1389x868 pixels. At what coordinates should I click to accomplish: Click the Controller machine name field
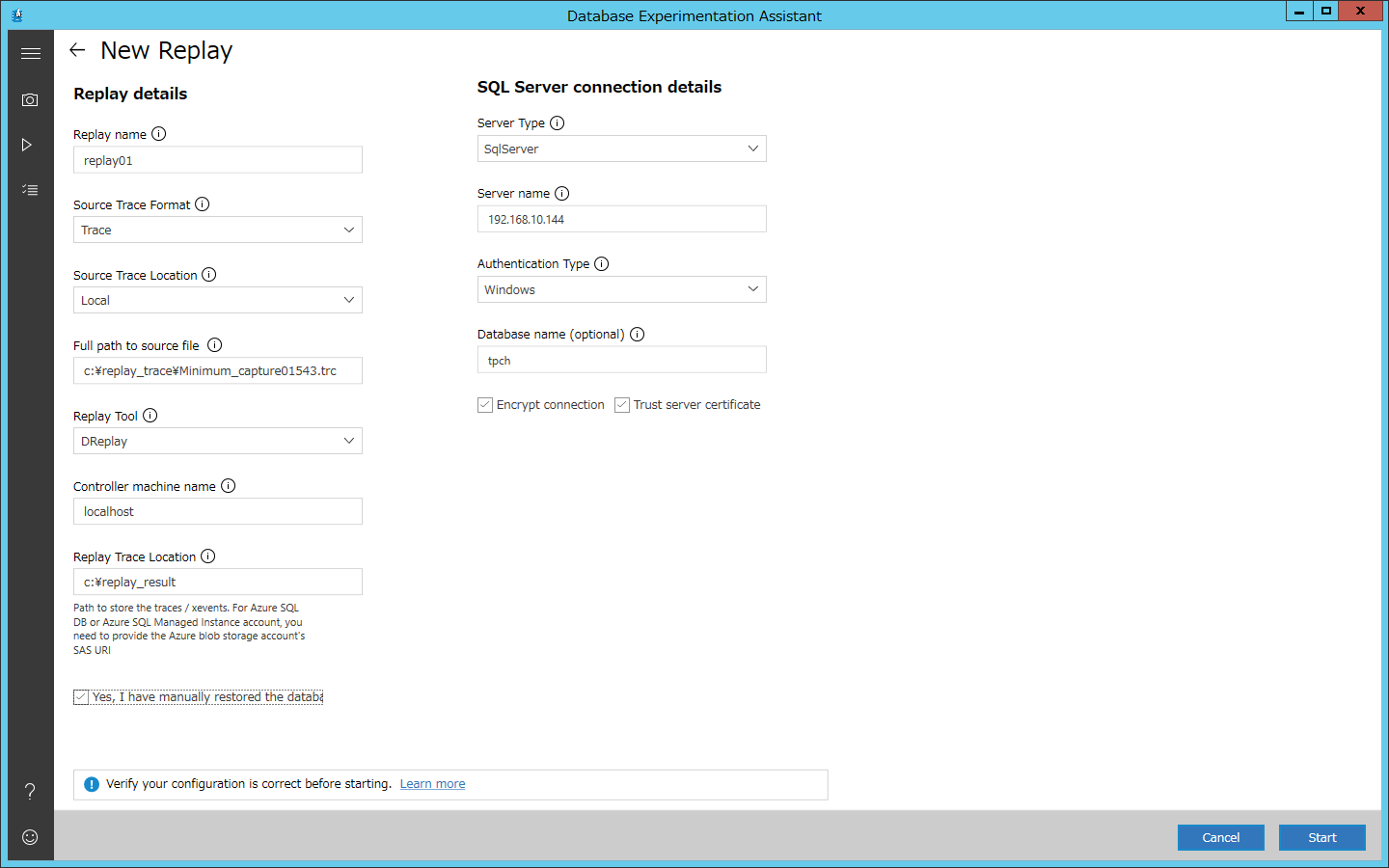[218, 511]
